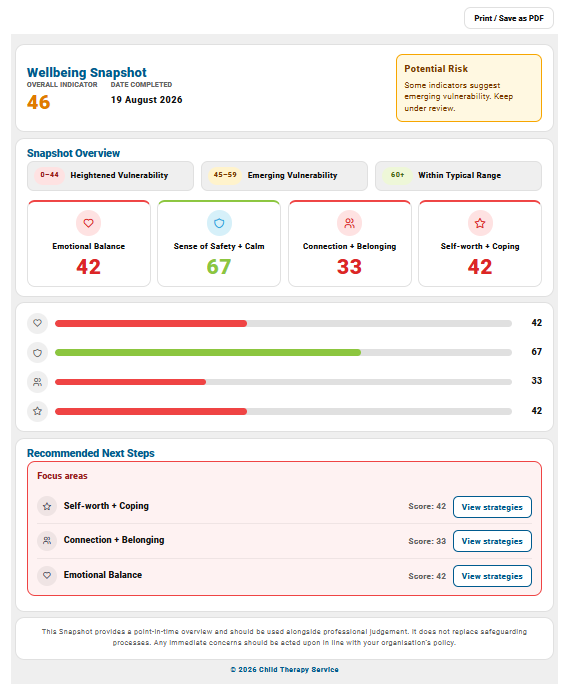Screen dimensions: 578x689
Task: View strategies for Connection + Belonging
Action: tap(492, 541)
